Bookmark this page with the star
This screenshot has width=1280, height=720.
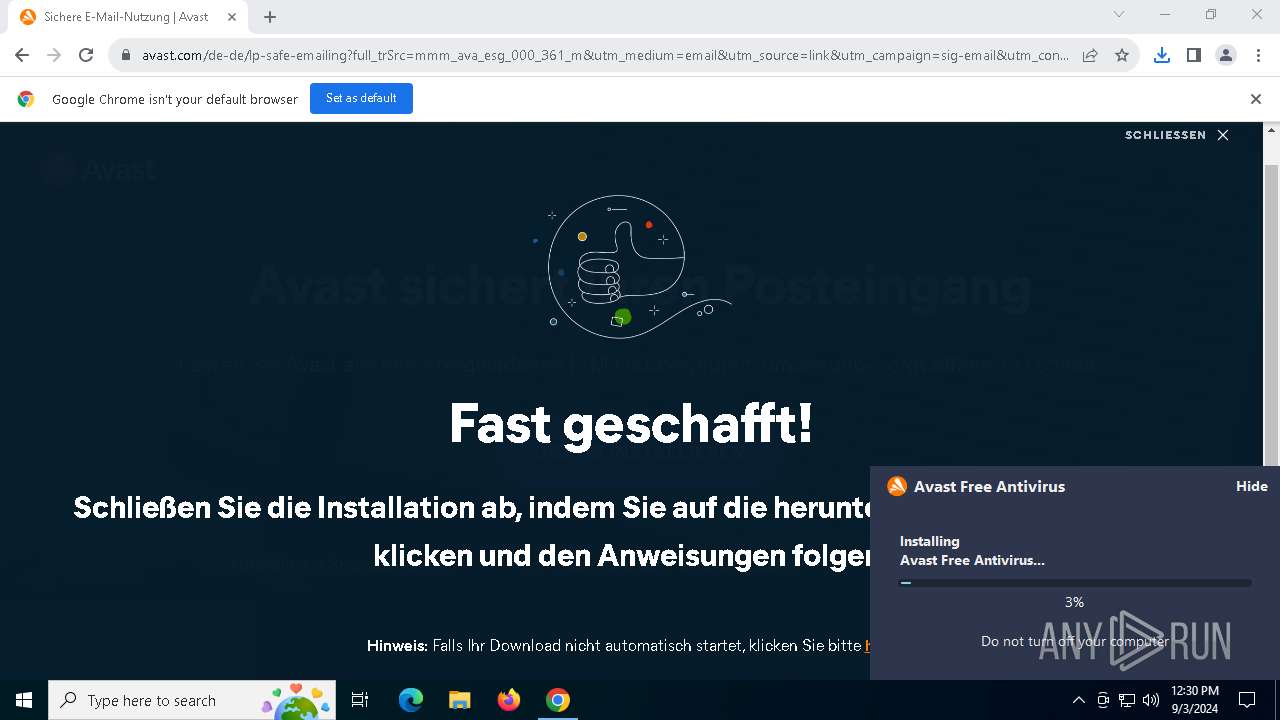click(1122, 55)
